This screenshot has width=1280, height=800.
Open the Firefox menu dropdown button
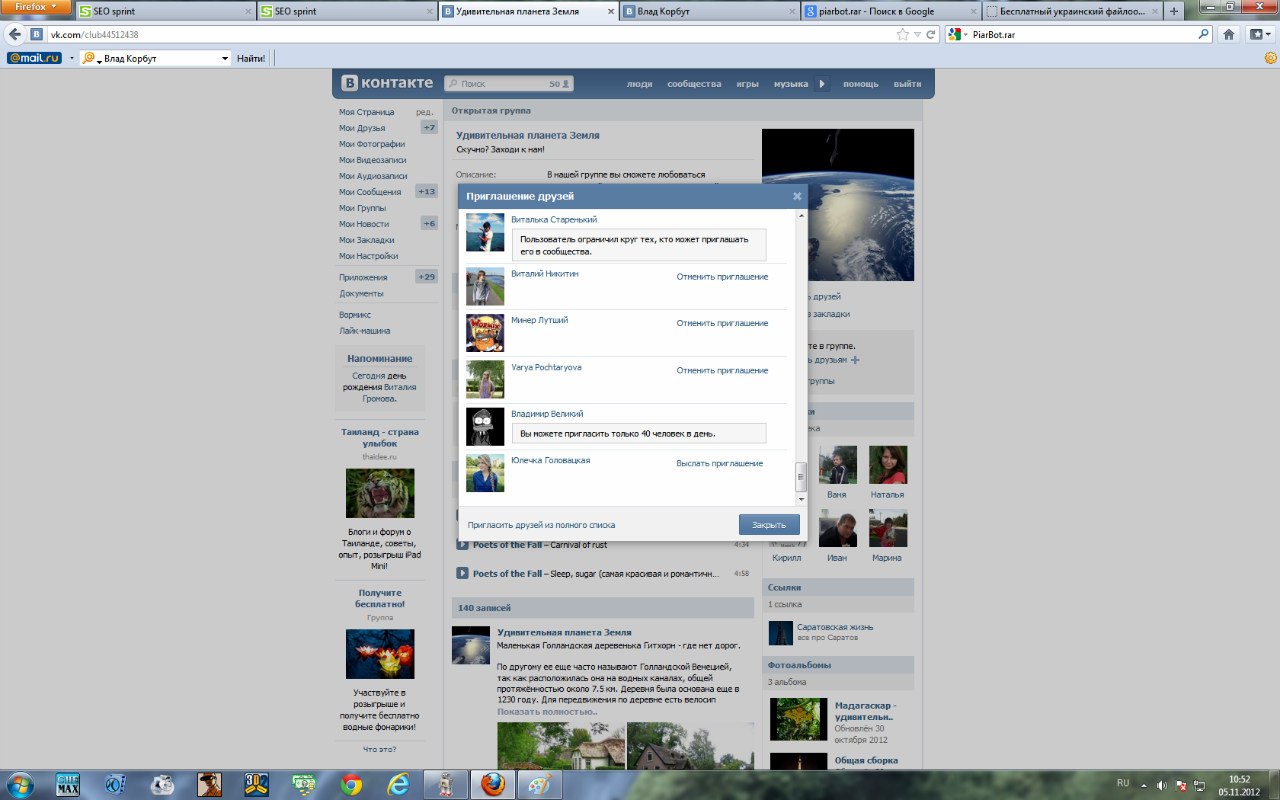pos(36,7)
